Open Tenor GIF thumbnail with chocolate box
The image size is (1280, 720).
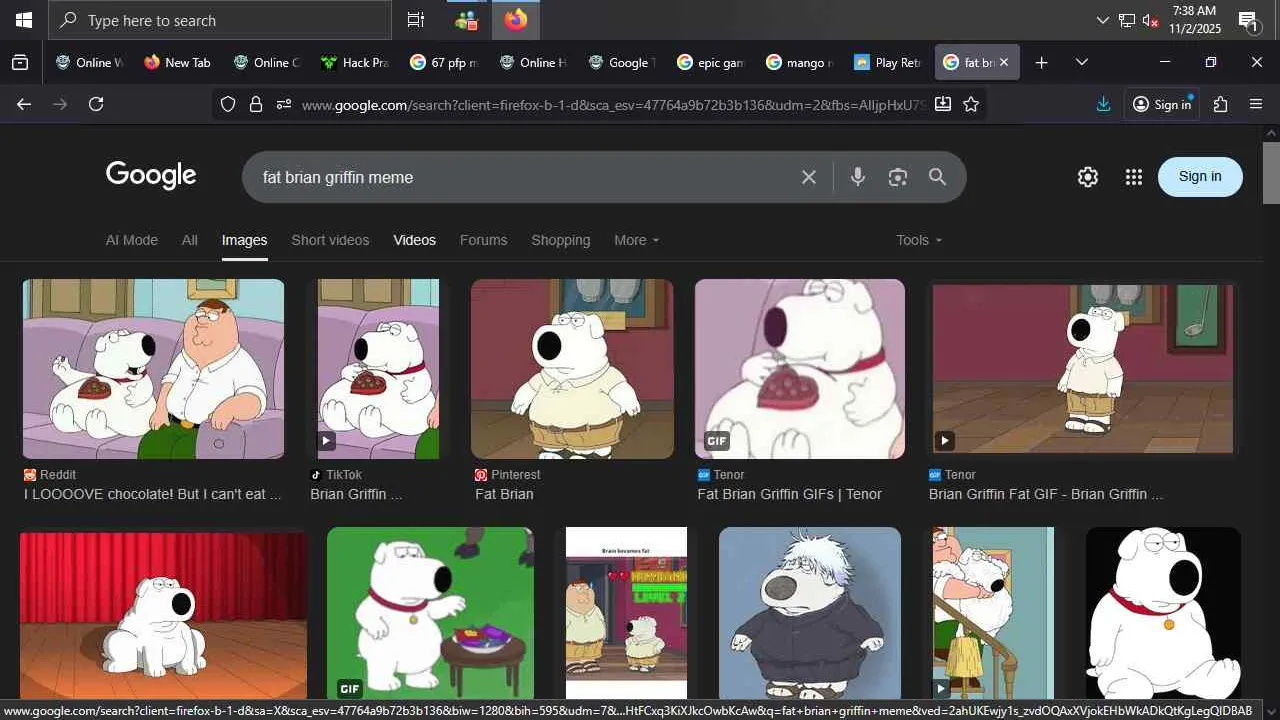tap(800, 369)
